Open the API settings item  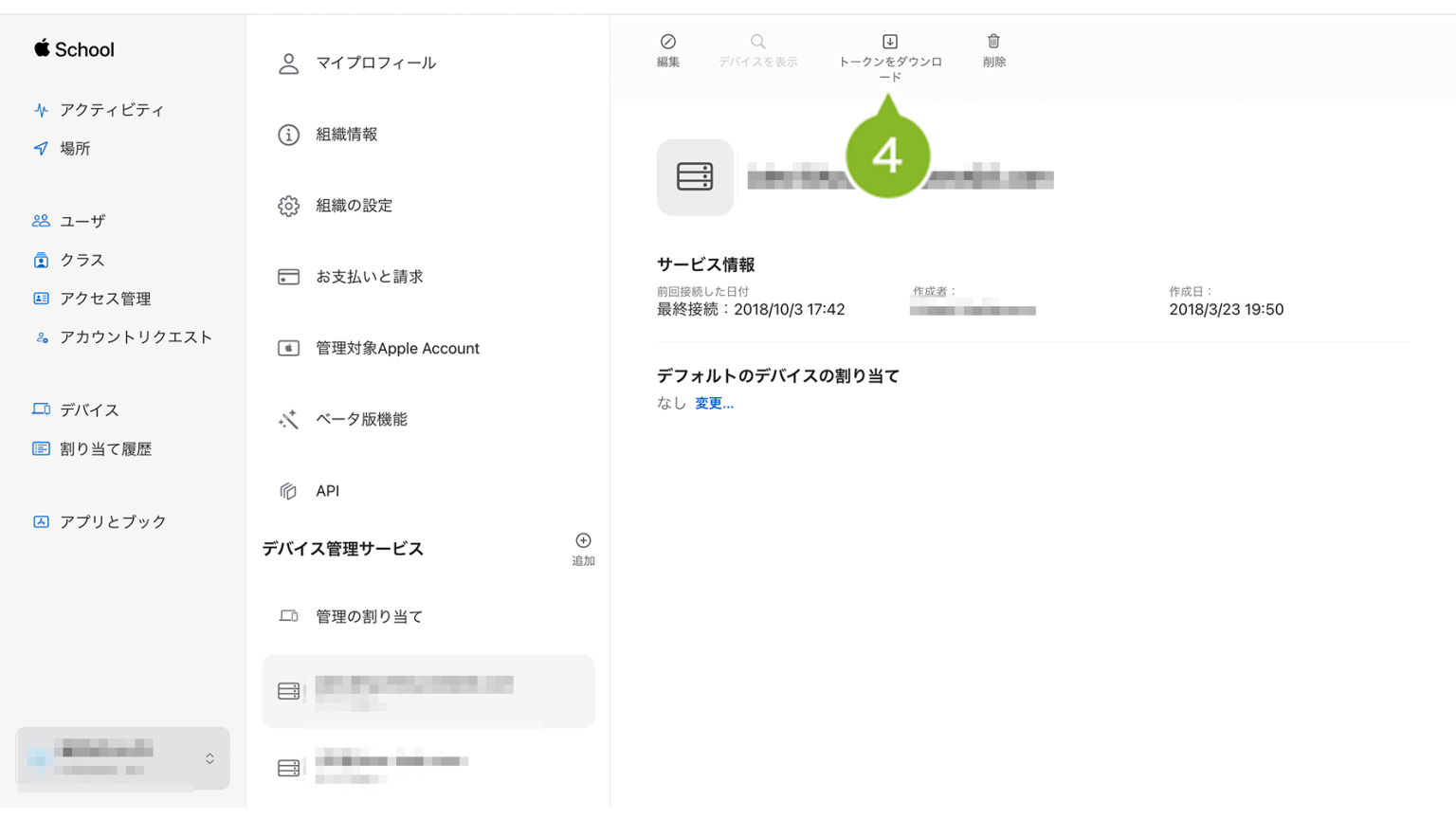point(327,491)
